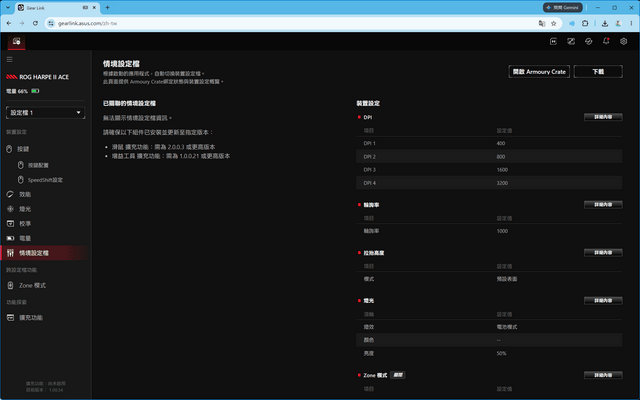Open browser downloads icon

click(605, 24)
